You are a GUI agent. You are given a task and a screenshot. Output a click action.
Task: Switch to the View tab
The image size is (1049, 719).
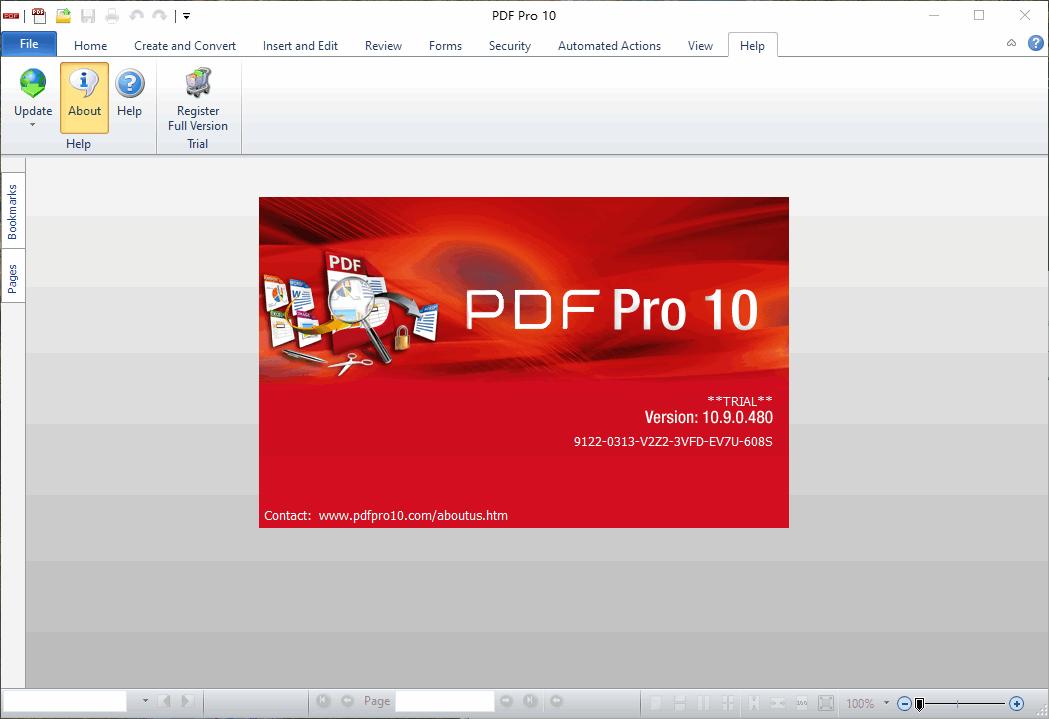pyautogui.click(x=700, y=45)
